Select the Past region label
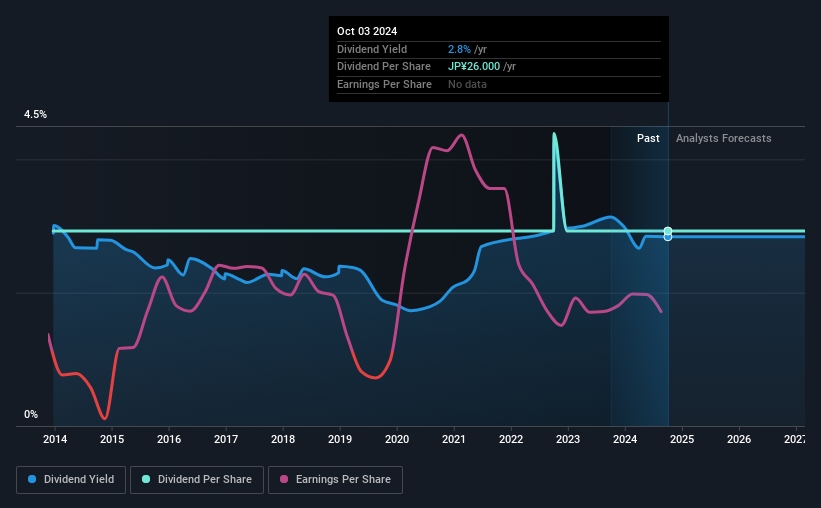Image resolution: width=821 pixels, height=508 pixels. [648, 138]
